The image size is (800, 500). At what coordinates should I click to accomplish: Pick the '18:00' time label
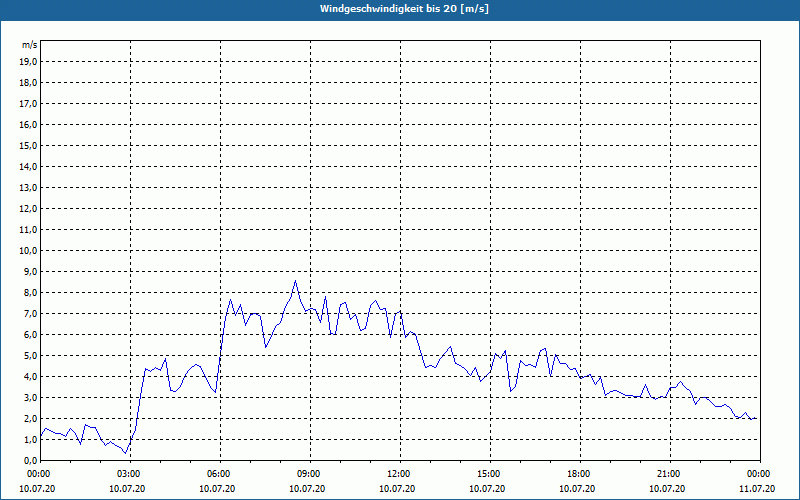pos(580,474)
